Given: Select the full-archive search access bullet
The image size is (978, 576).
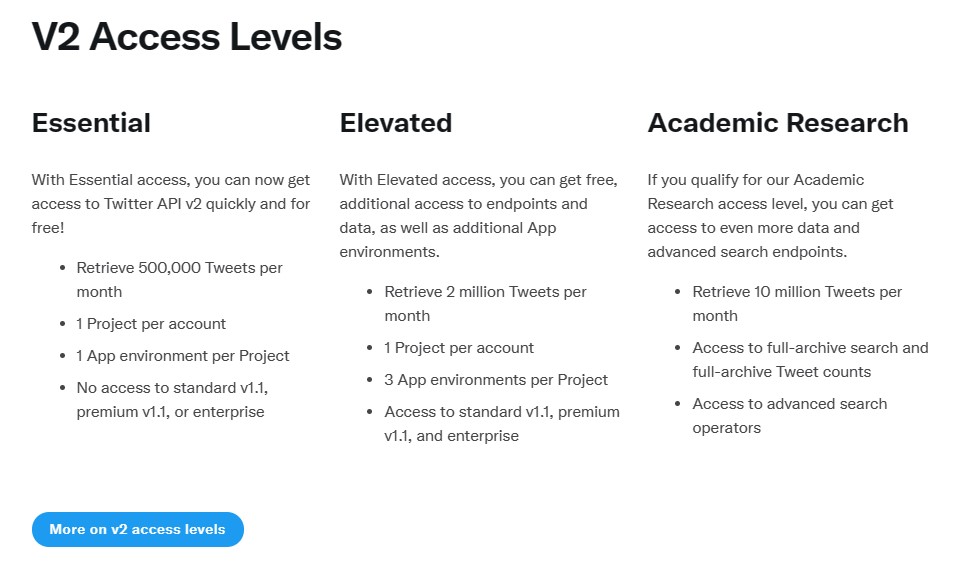Looking at the screenshot, I should [810, 359].
